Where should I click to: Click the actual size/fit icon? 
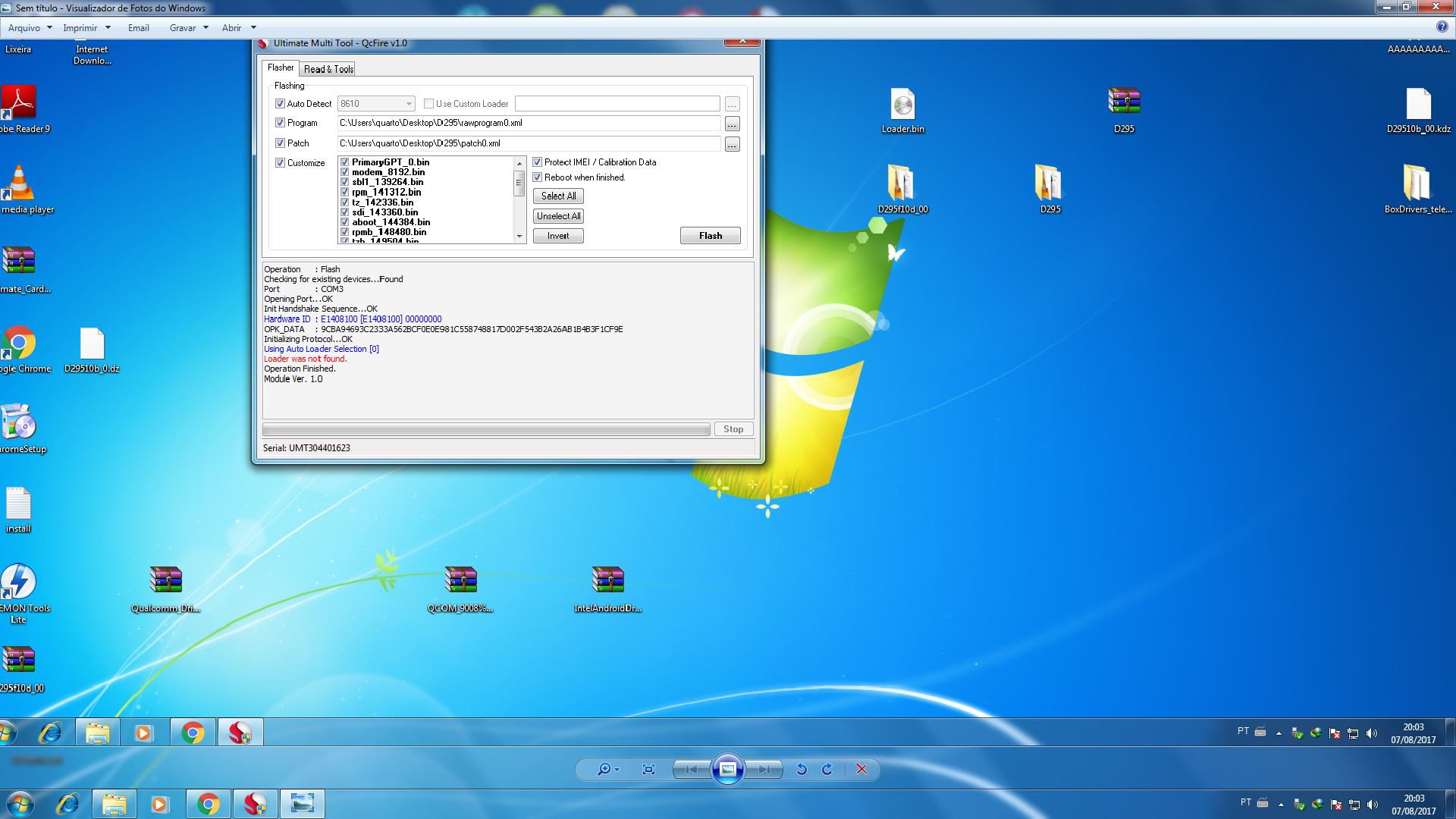pyautogui.click(x=648, y=769)
